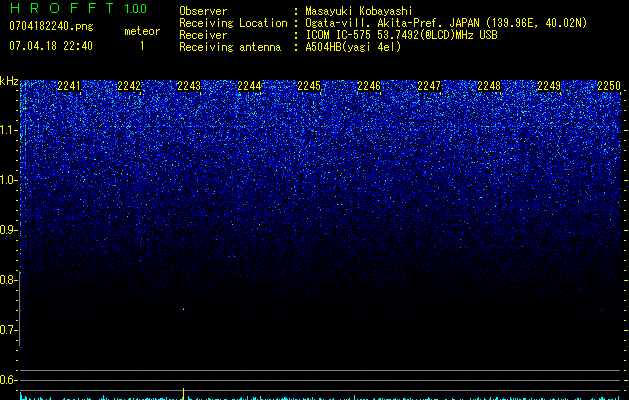Click the 0.8 frequency axis label
This screenshot has height=400, width=629.
(8, 280)
